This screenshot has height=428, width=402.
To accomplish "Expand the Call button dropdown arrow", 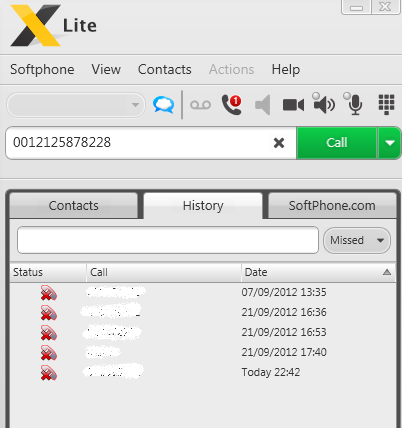I will coord(389,143).
